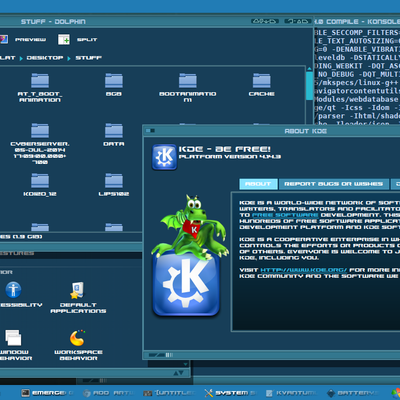The image size is (400, 400).
Task: Click Konsole line '/parser -Ihtml/shade'
Action: click(357, 116)
